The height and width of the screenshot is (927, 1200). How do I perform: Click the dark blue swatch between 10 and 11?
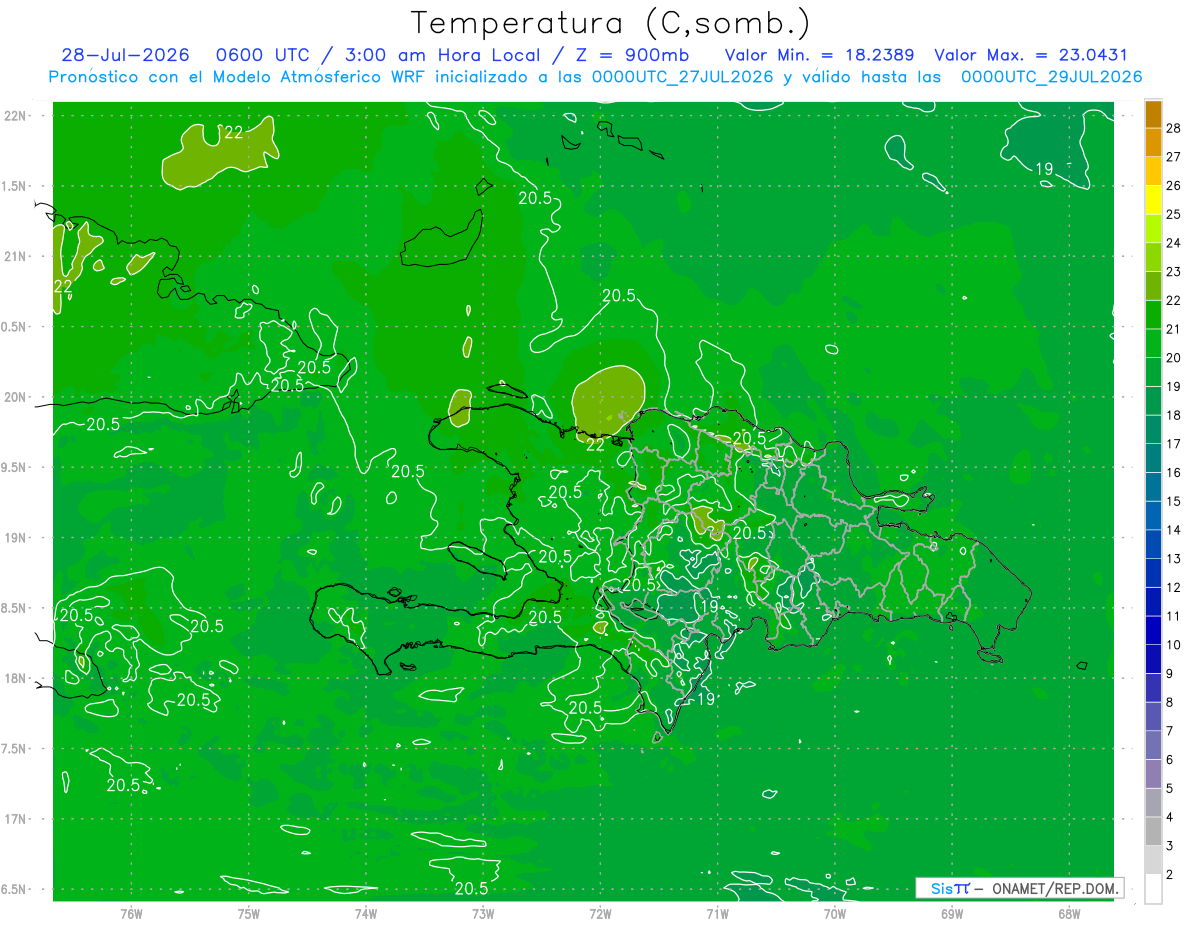1153,631
